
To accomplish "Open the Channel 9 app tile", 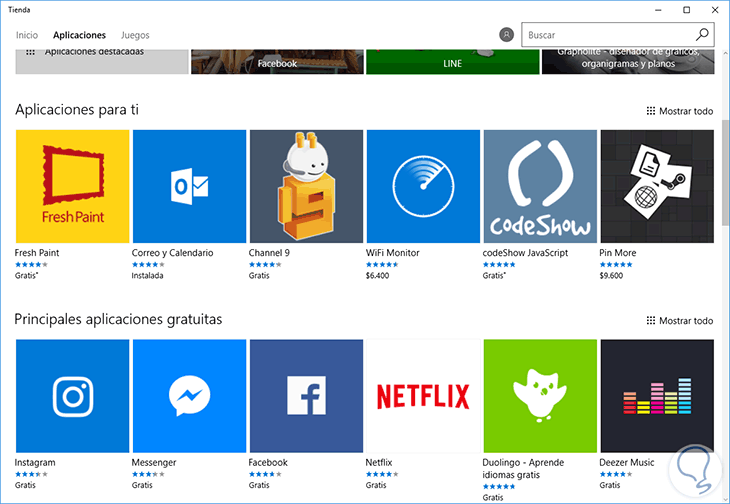I will tap(306, 186).
